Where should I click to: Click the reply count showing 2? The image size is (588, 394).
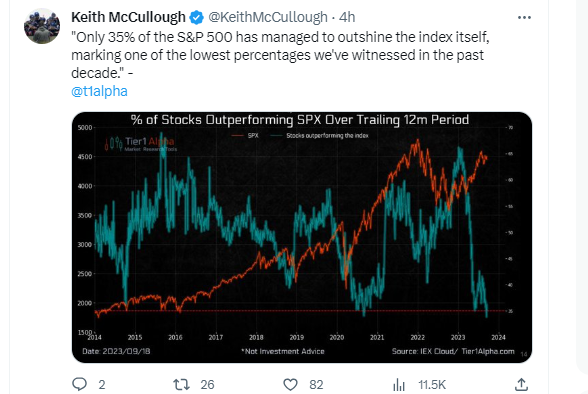[x=102, y=385]
